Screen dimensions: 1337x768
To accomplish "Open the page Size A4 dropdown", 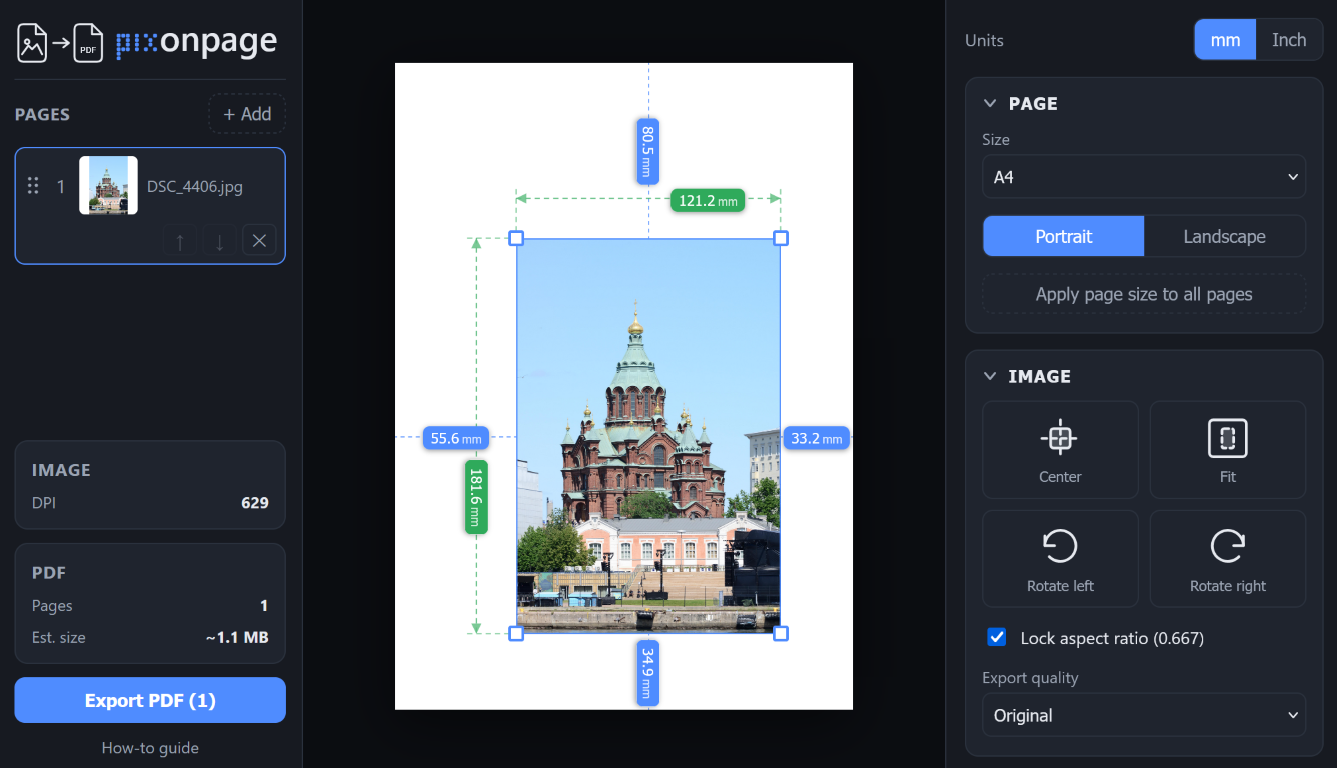I will point(1144,177).
